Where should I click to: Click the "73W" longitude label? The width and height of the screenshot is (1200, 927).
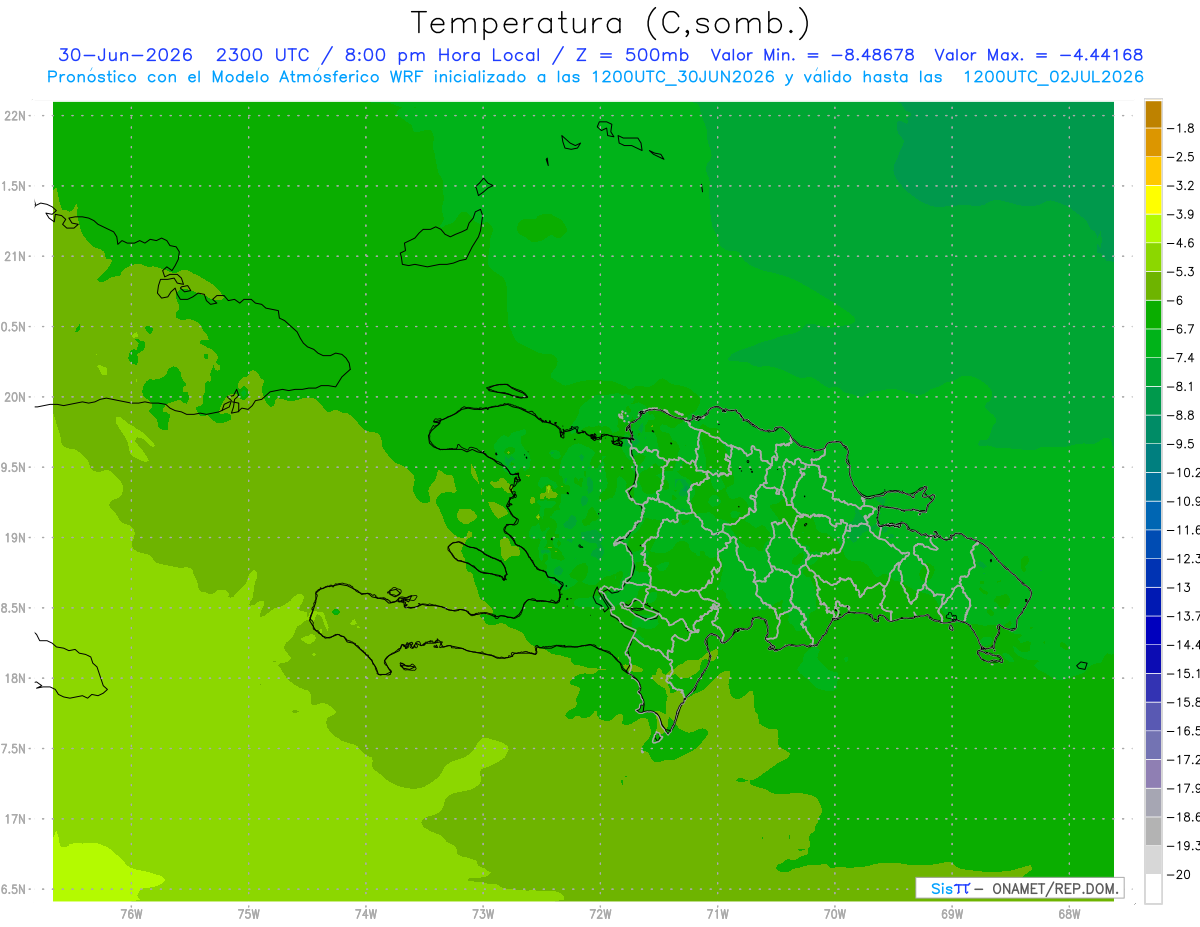pyautogui.click(x=483, y=913)
